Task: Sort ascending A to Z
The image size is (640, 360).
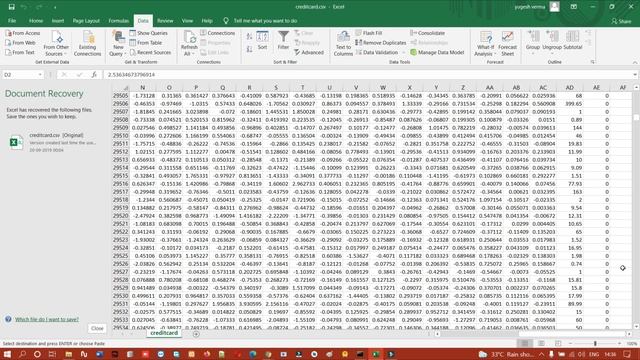Action: pyautogui.click(x=249, y=36)
